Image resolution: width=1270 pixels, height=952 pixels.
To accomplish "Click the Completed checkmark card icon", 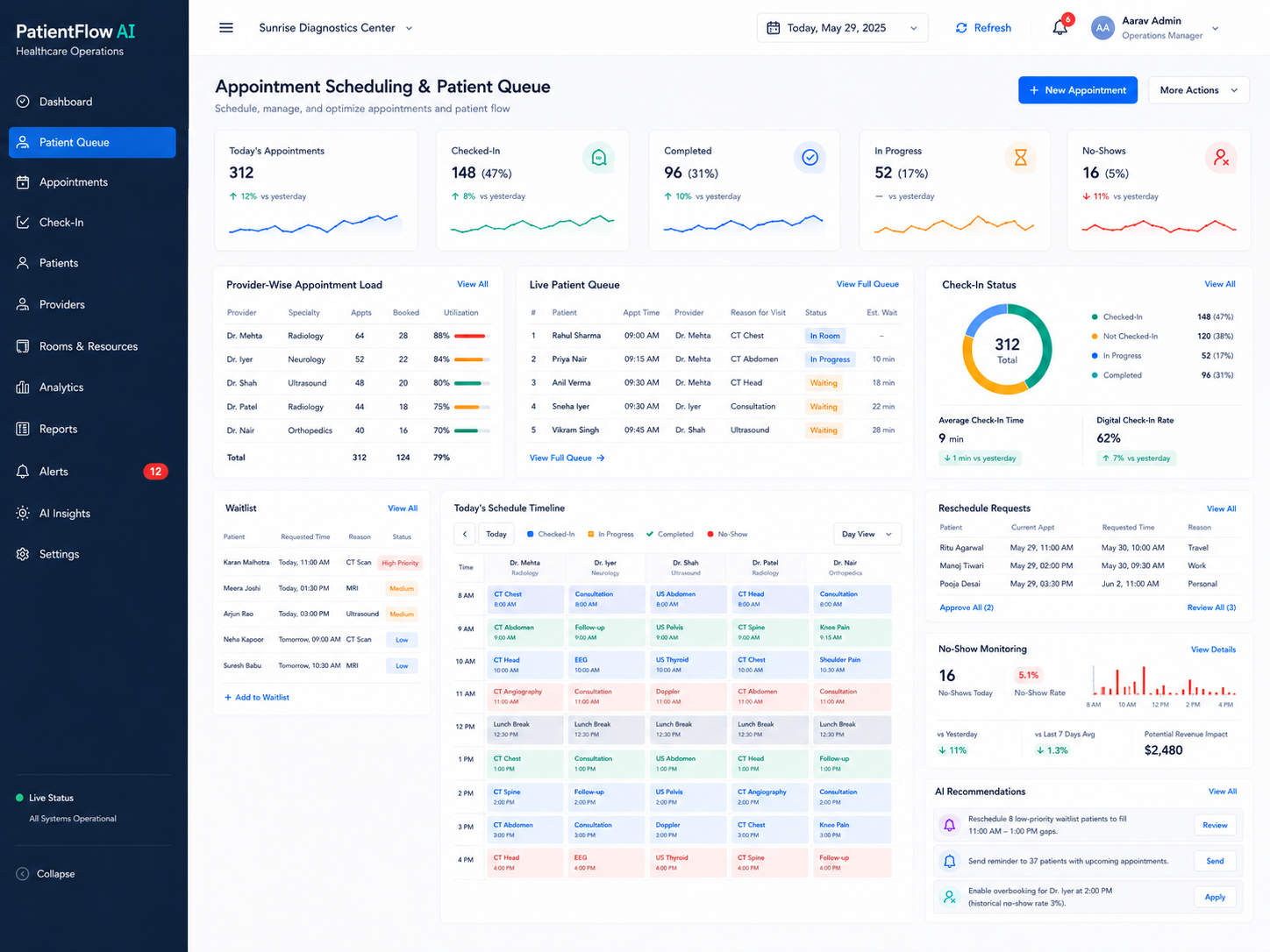I will click(x=810, y=158).
